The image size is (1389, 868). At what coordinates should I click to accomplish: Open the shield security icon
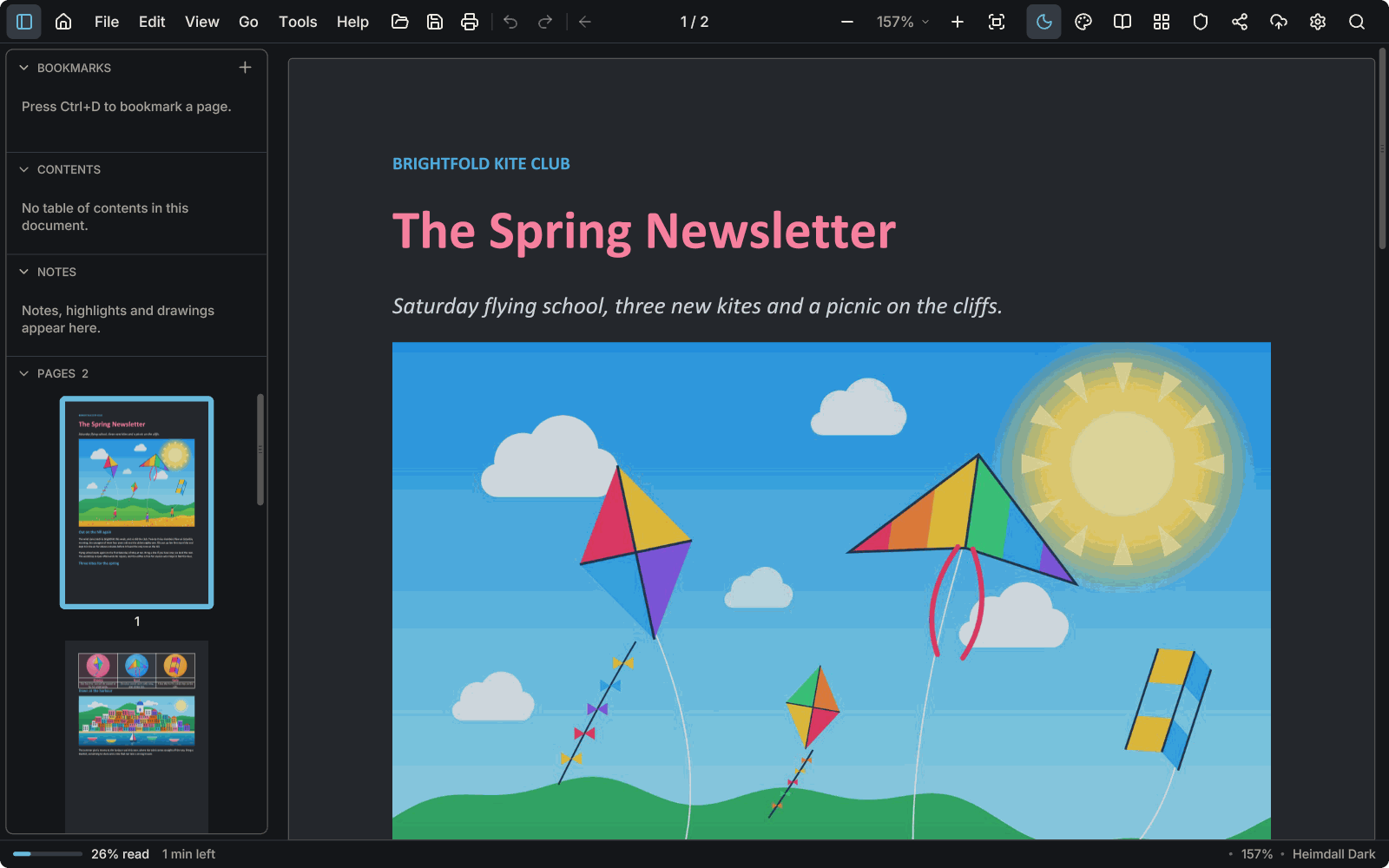[1201, 22]
